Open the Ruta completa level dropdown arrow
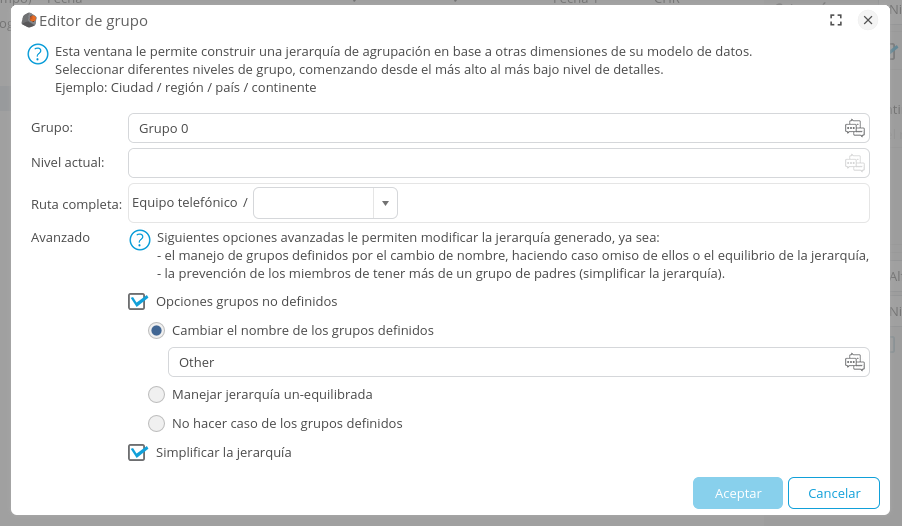The image size is (902, 526). pyautogui.click(x=386, y=203)
